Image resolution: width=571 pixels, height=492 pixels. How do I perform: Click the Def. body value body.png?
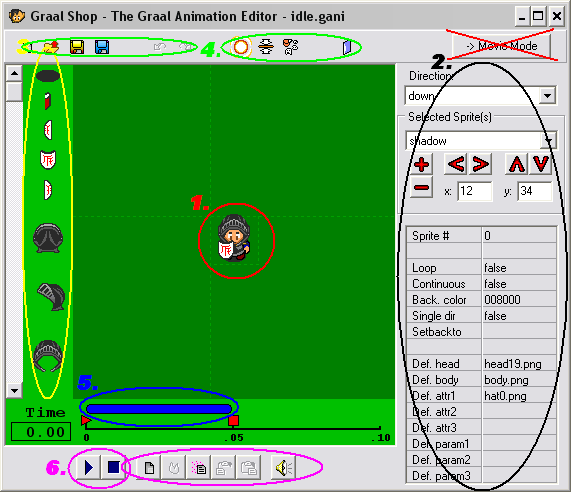click(x=519, y=380)
